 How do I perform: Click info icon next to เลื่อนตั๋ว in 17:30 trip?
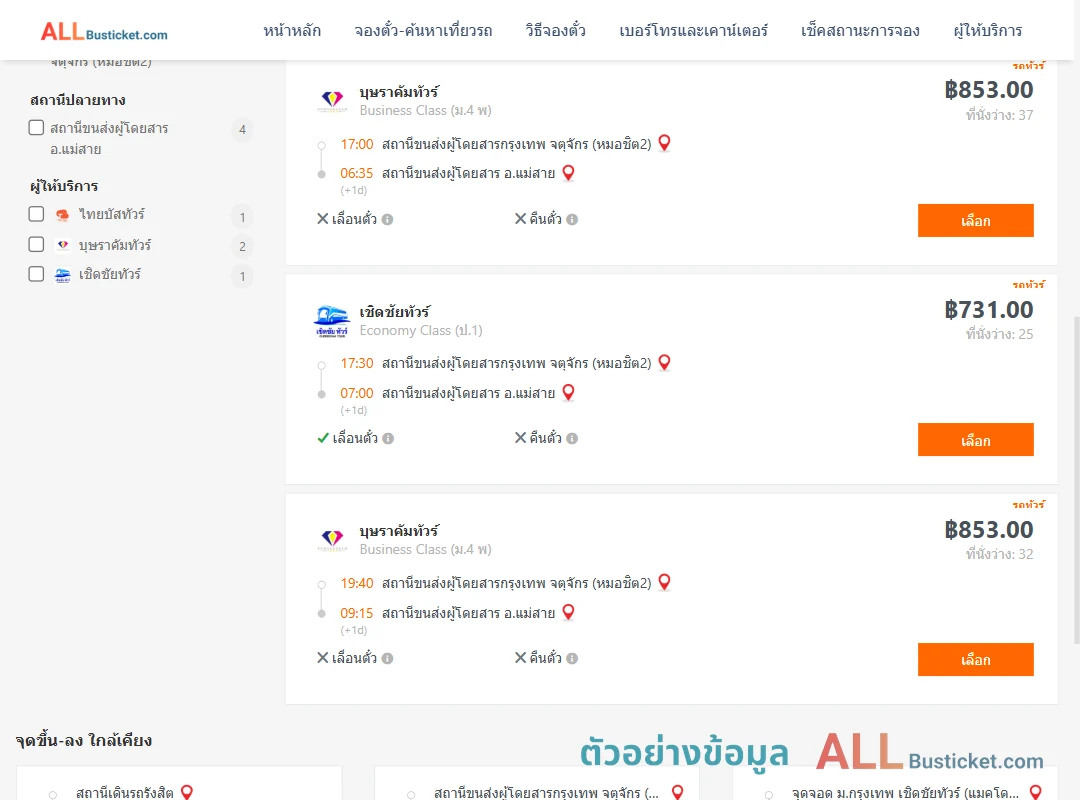pos(388,438)
